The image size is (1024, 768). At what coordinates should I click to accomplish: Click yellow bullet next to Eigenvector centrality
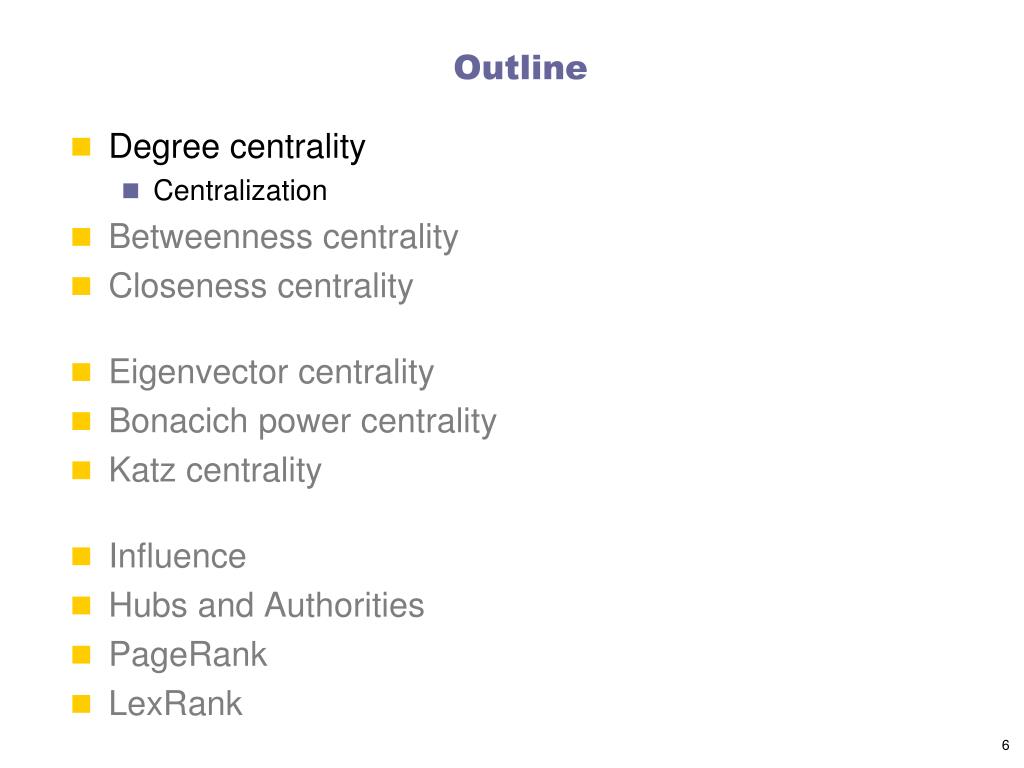click(81, 372)
